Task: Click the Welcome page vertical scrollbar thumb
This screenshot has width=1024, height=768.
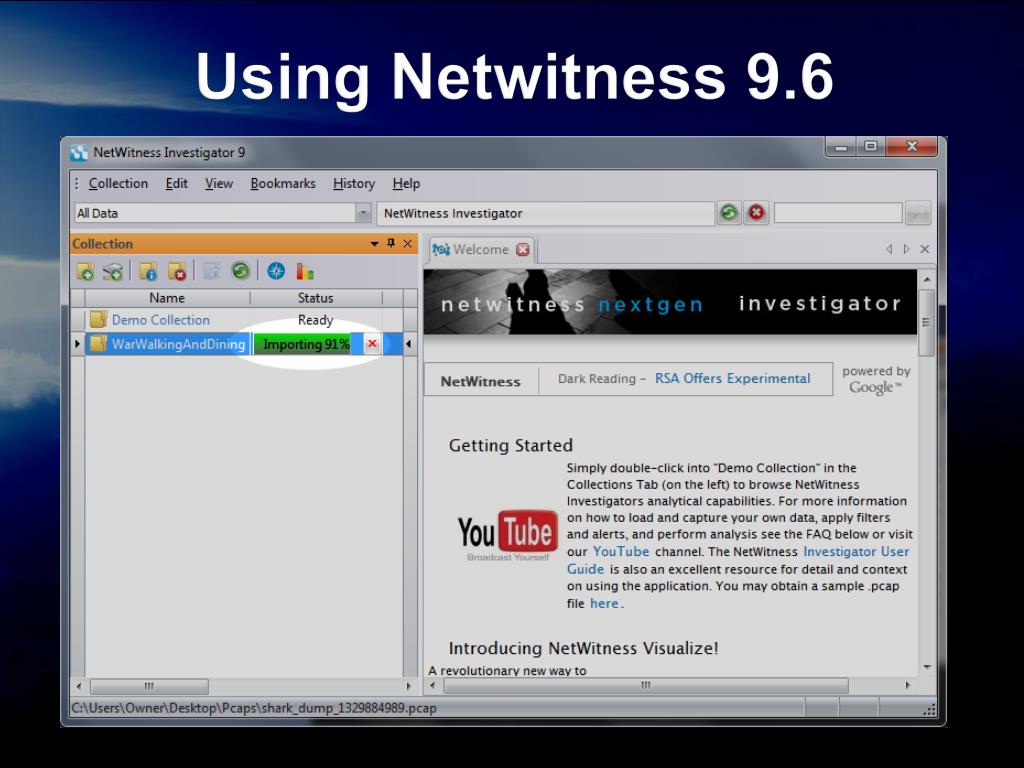Action: [926, 323]
